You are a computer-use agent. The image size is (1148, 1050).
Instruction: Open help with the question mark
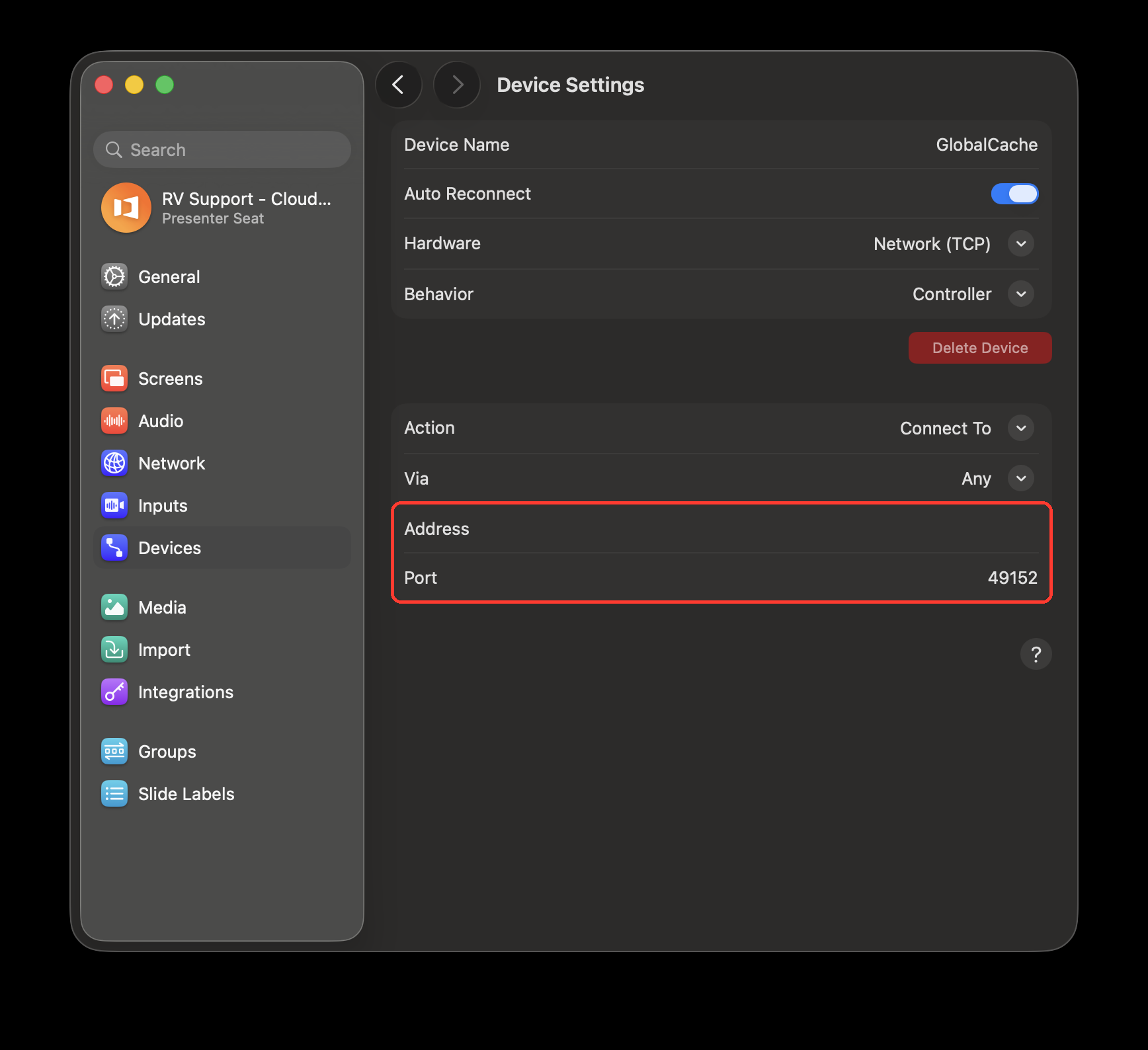[x=1036, y=654]
